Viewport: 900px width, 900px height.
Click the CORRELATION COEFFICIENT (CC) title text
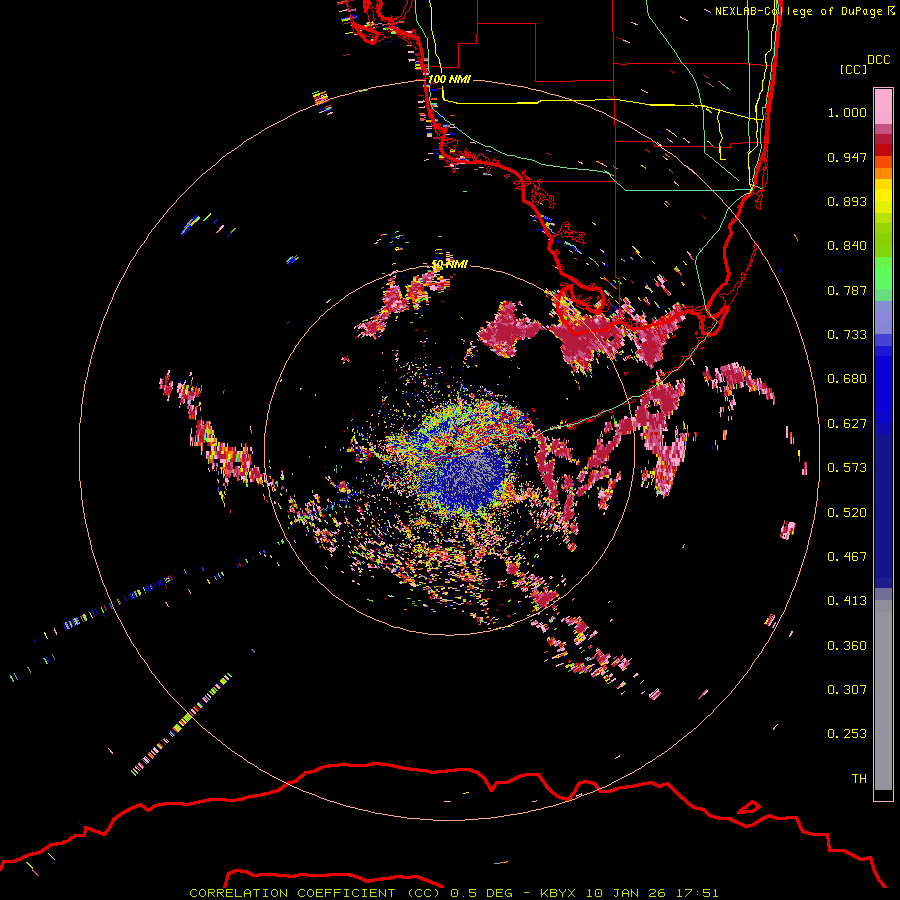(x=315, y=893)
